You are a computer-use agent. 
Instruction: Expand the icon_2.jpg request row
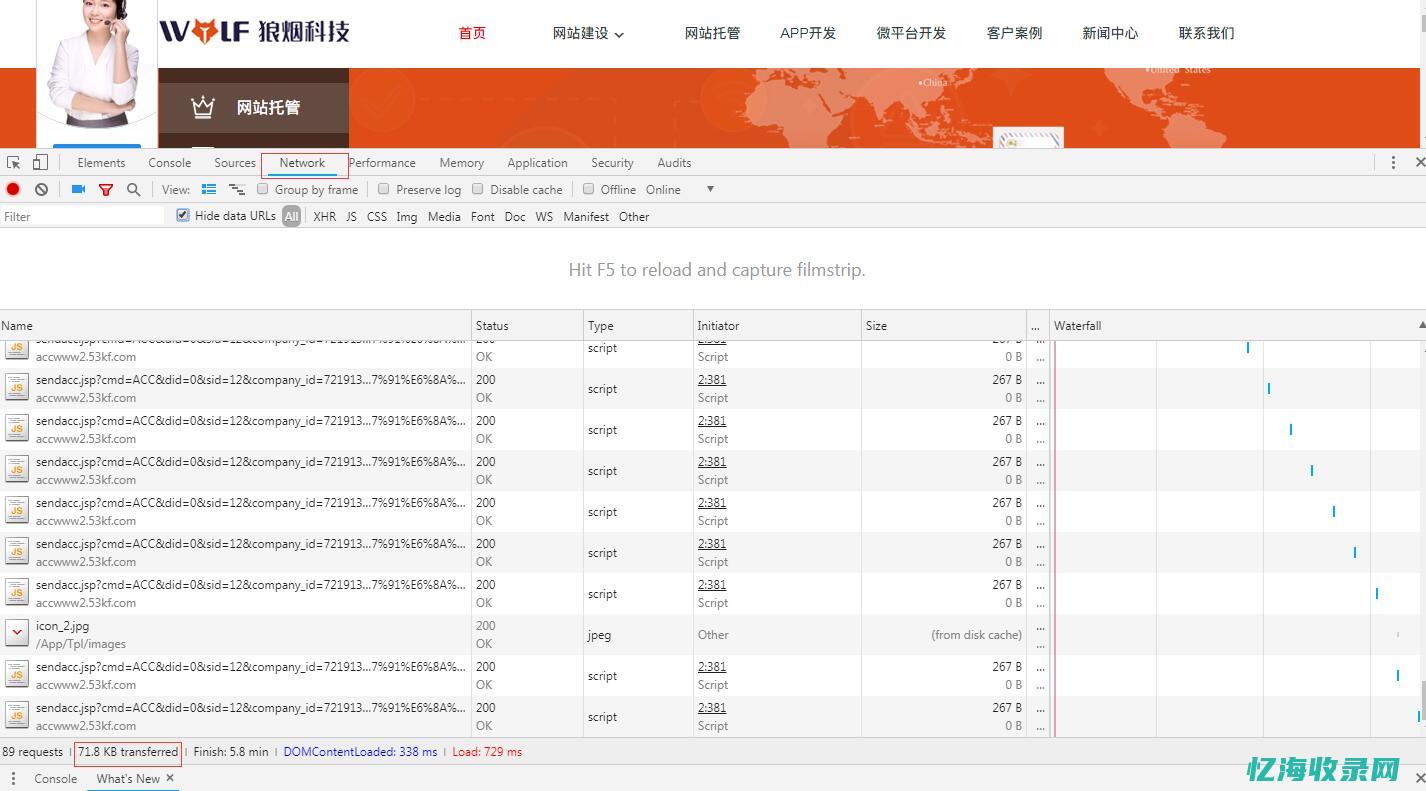[16, 633]
